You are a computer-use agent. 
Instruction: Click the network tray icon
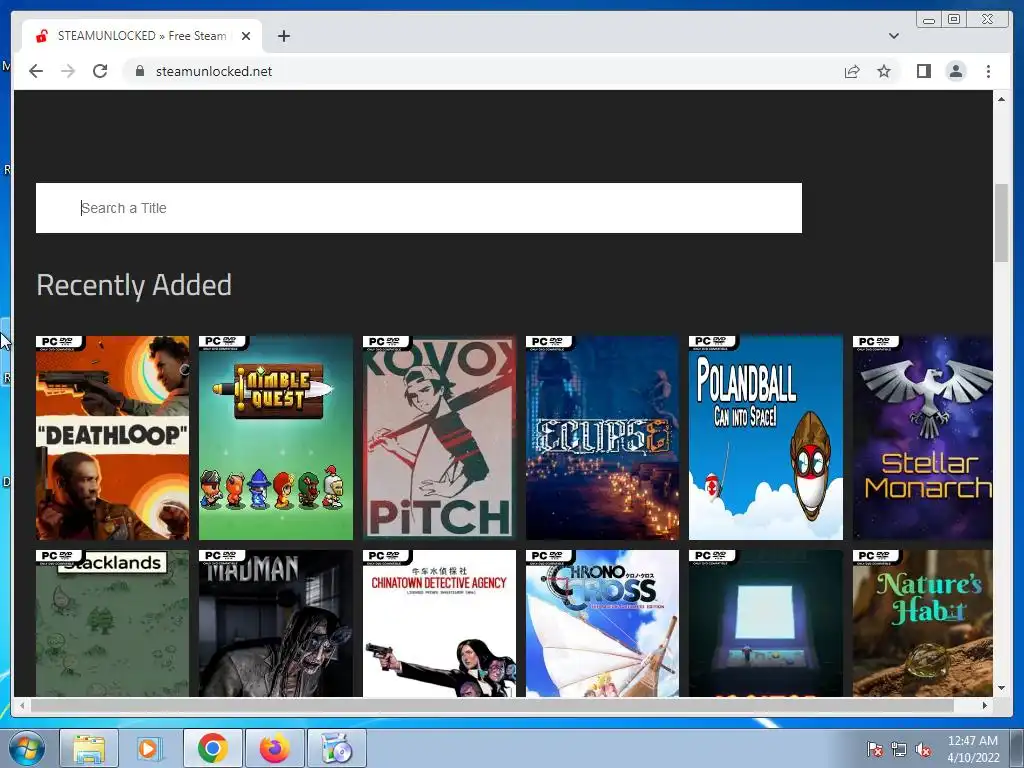point(899,749)
